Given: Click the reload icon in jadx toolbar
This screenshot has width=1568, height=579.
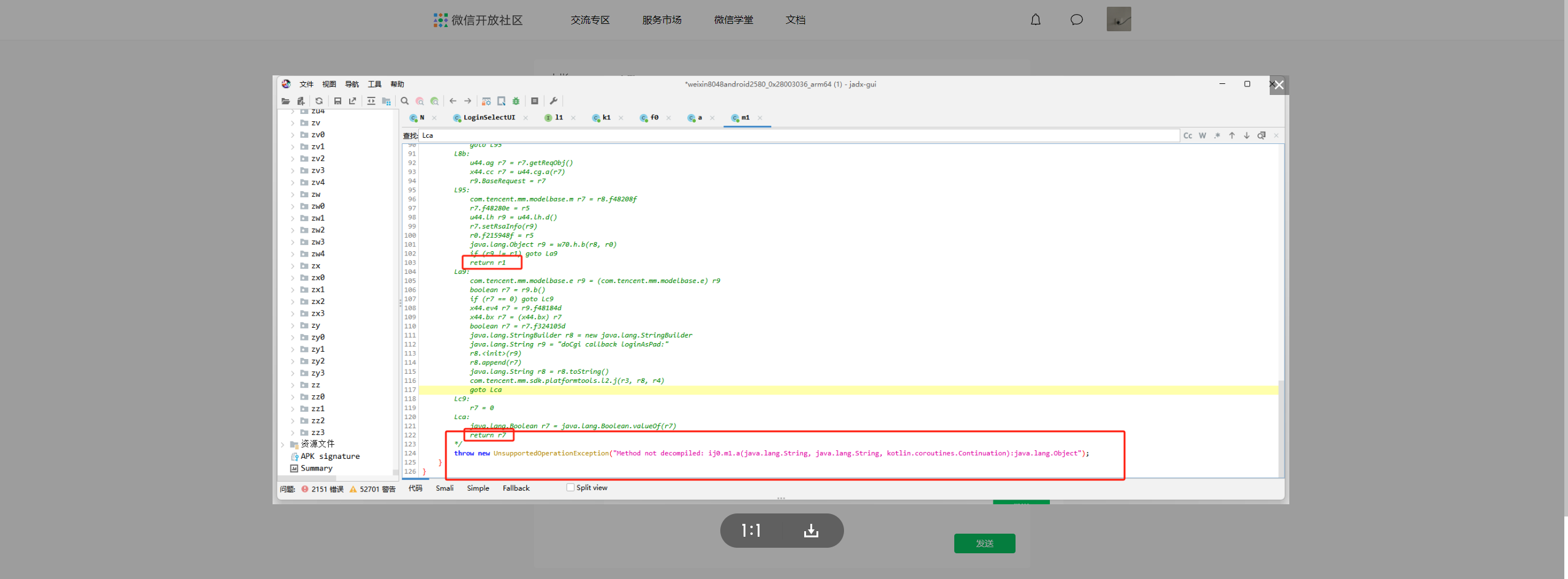Looking at the screenshot, I should pos(319,101).
